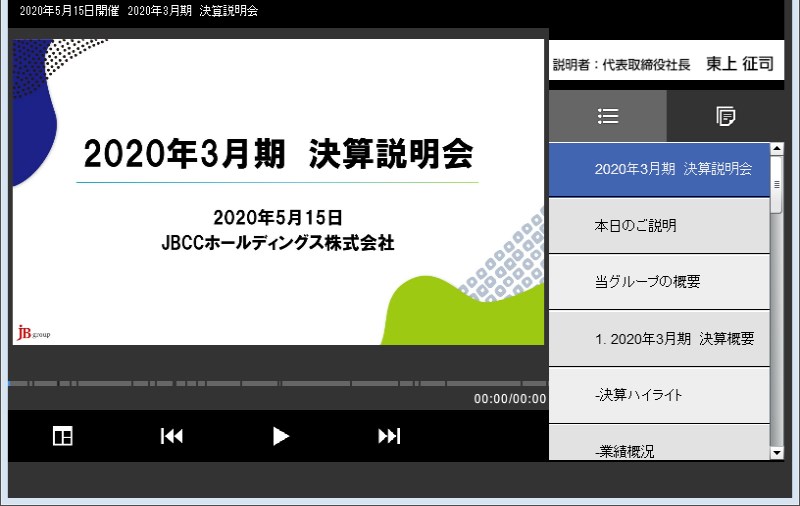The width and height of the screenshot is (800, 506).
Task: Open the chapter list tab
Action: point(608,116)
